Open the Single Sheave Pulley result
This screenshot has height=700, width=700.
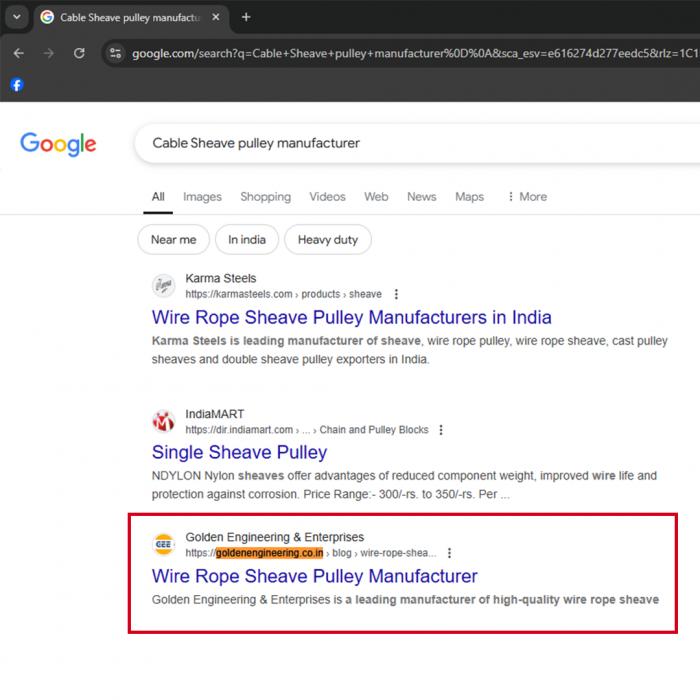tap(239, 453)
